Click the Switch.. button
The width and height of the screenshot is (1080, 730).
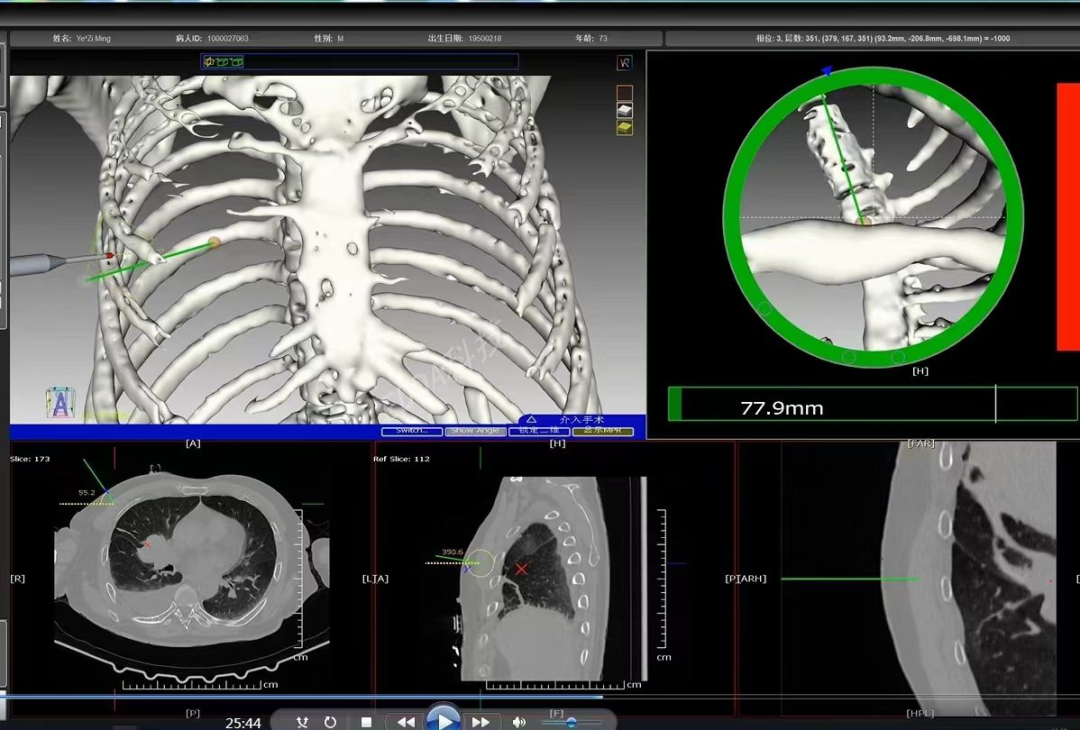412,431
